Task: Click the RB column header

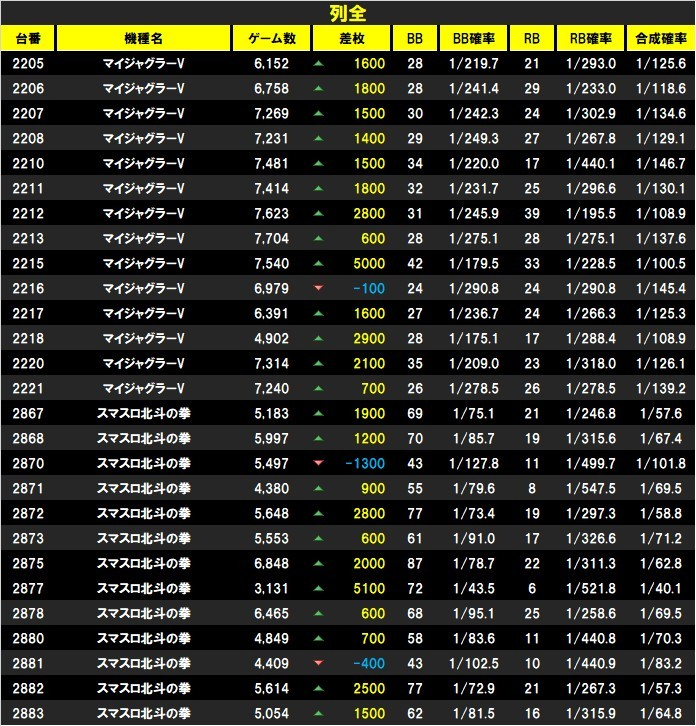Action: [532, 38]
